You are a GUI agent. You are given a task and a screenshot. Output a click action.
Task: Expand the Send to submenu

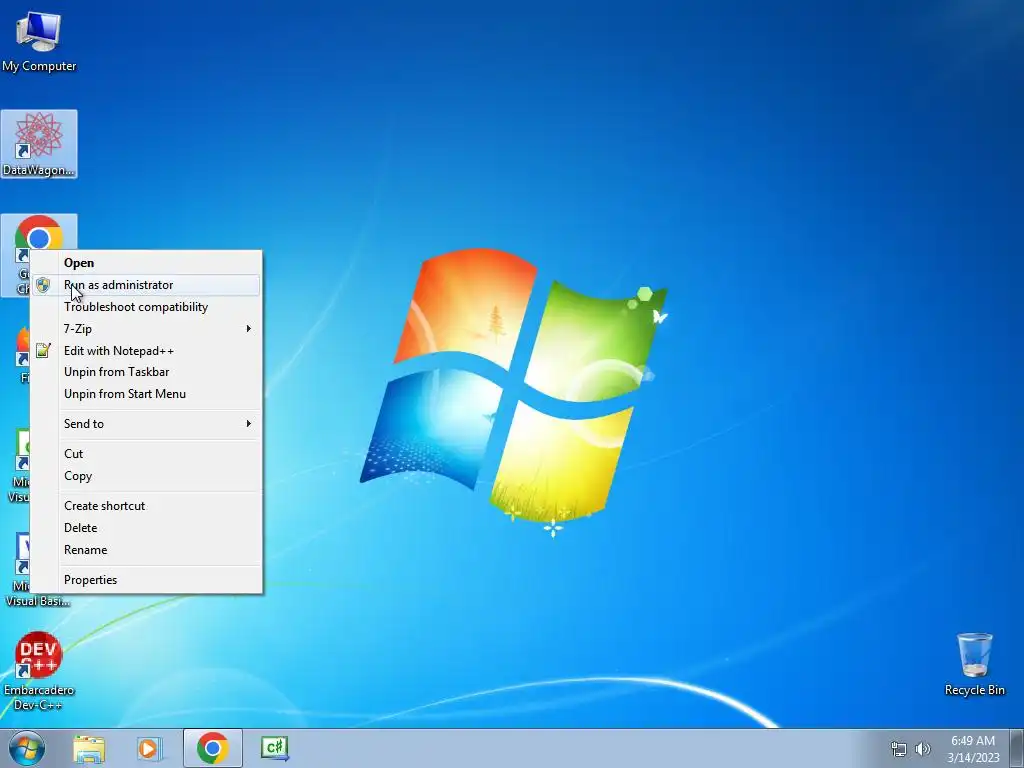[x=146, y=424]
